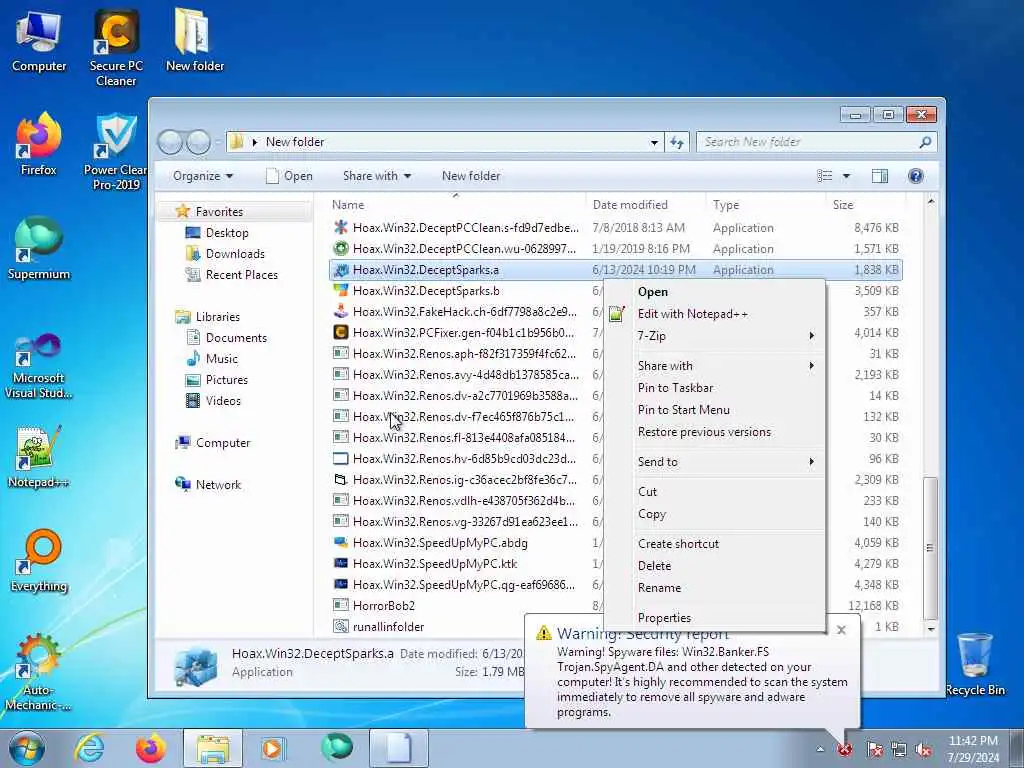This screenshot has height=768, width=1024.
Task: Choose Edit with Notepad++ menu entry
Action: [x=716, y=314]
